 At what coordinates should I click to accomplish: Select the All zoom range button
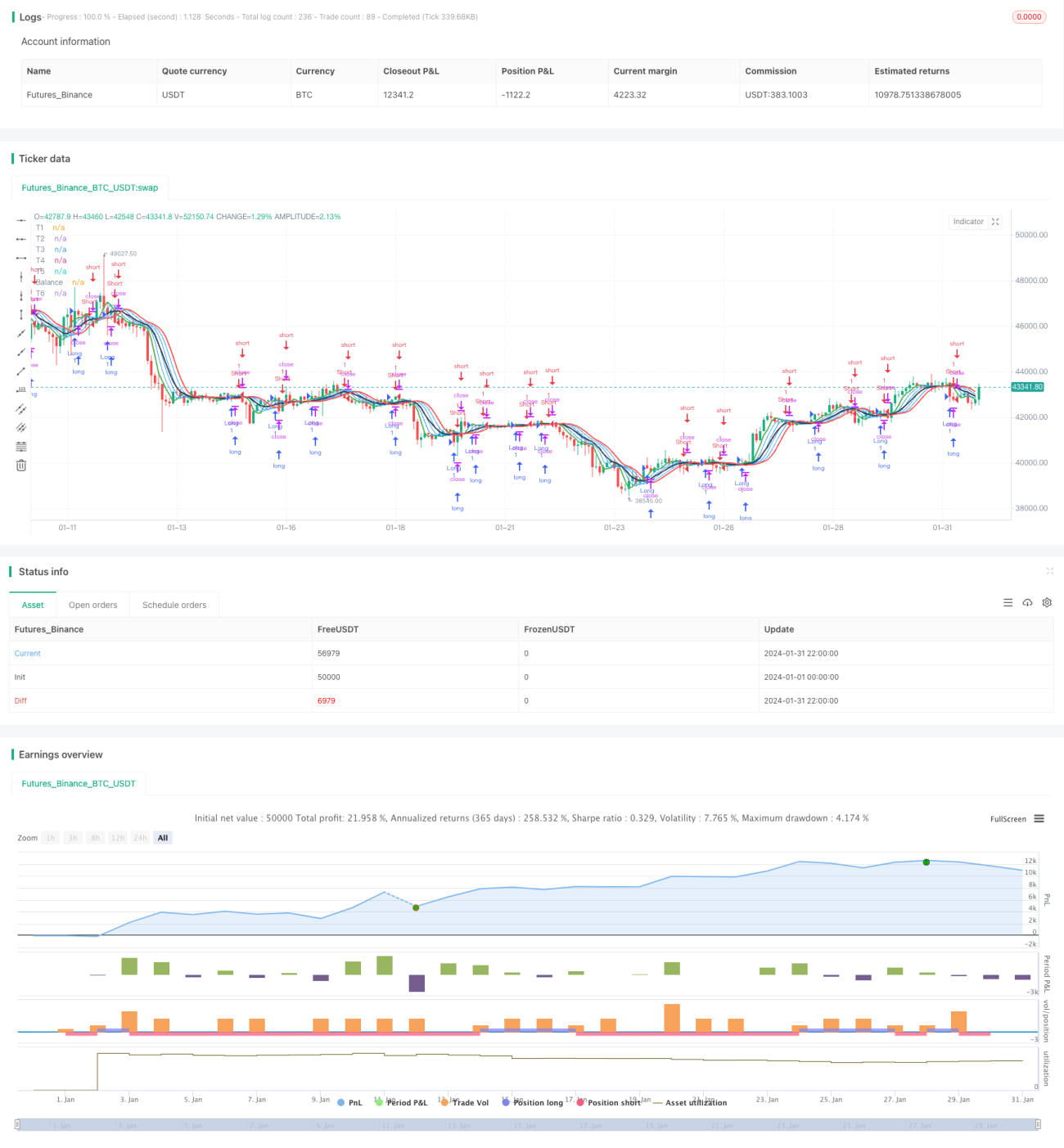tap(163, 838)
